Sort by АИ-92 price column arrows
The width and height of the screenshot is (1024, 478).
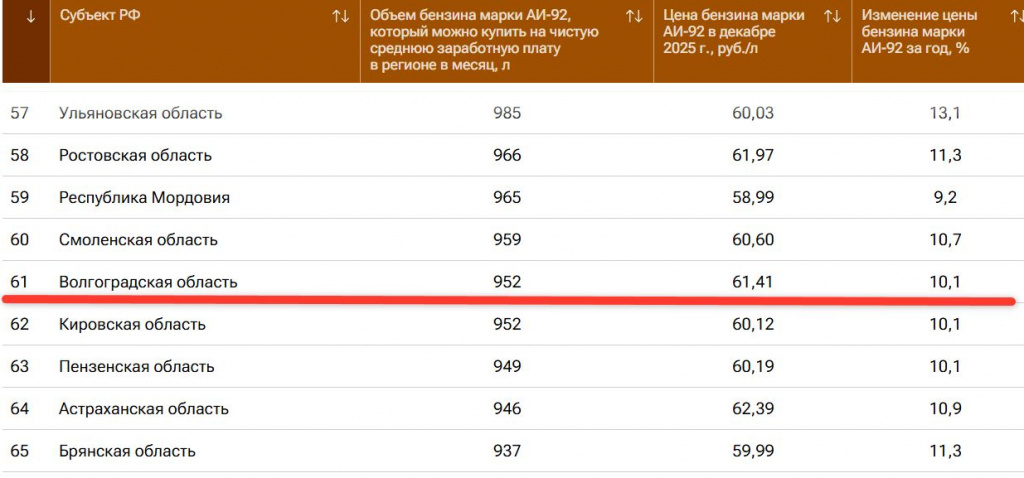[x=831, y=16]
